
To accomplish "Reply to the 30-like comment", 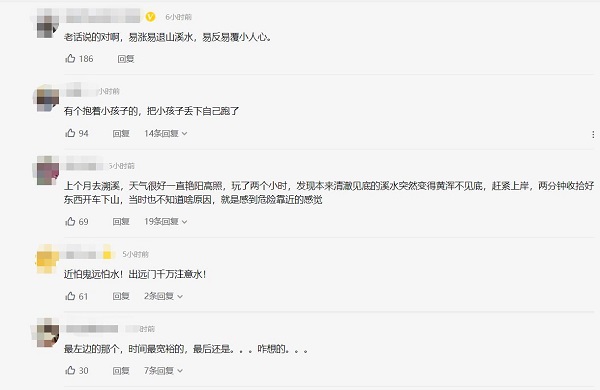I will point(121,370).
